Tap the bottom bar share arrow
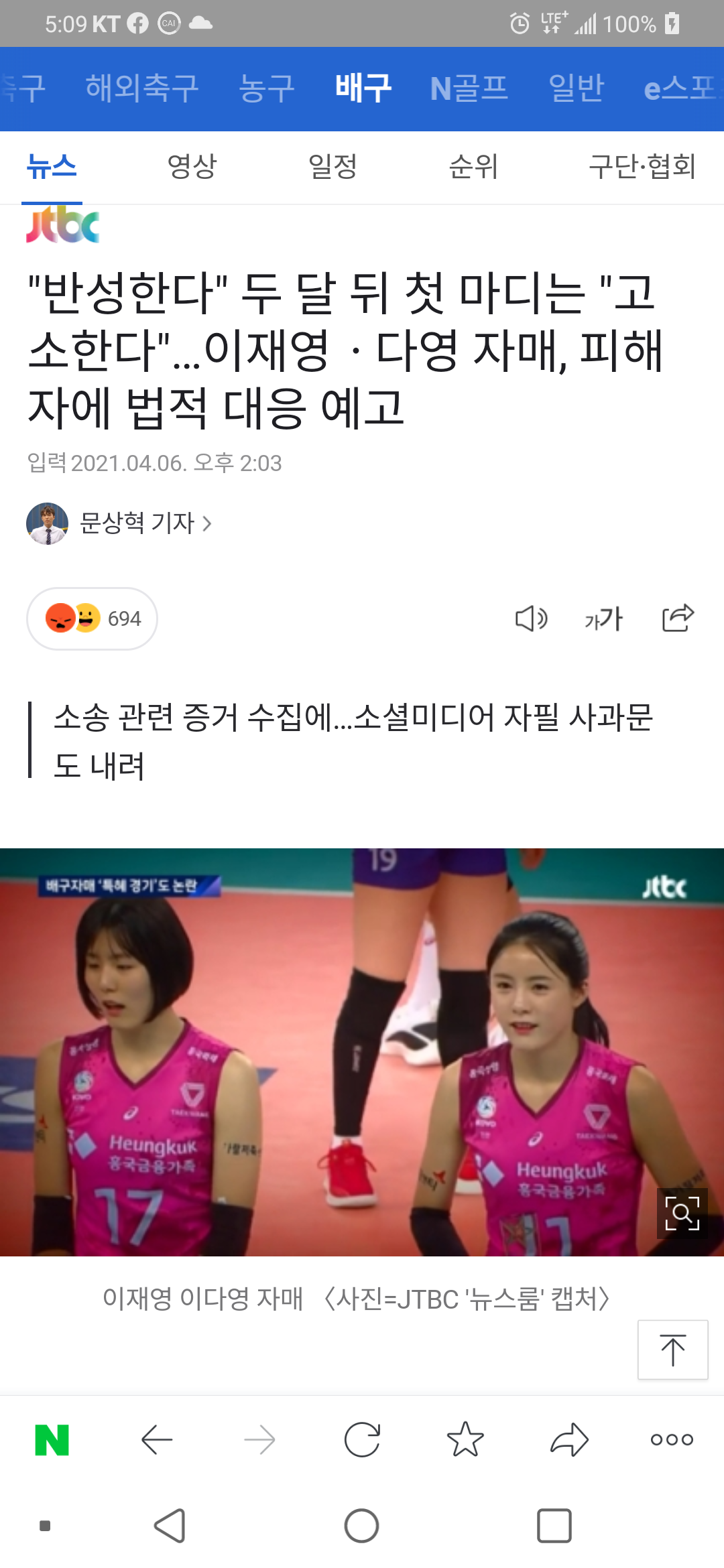The height and width of the screenshot is (1568, 724). click(569, 1439)
